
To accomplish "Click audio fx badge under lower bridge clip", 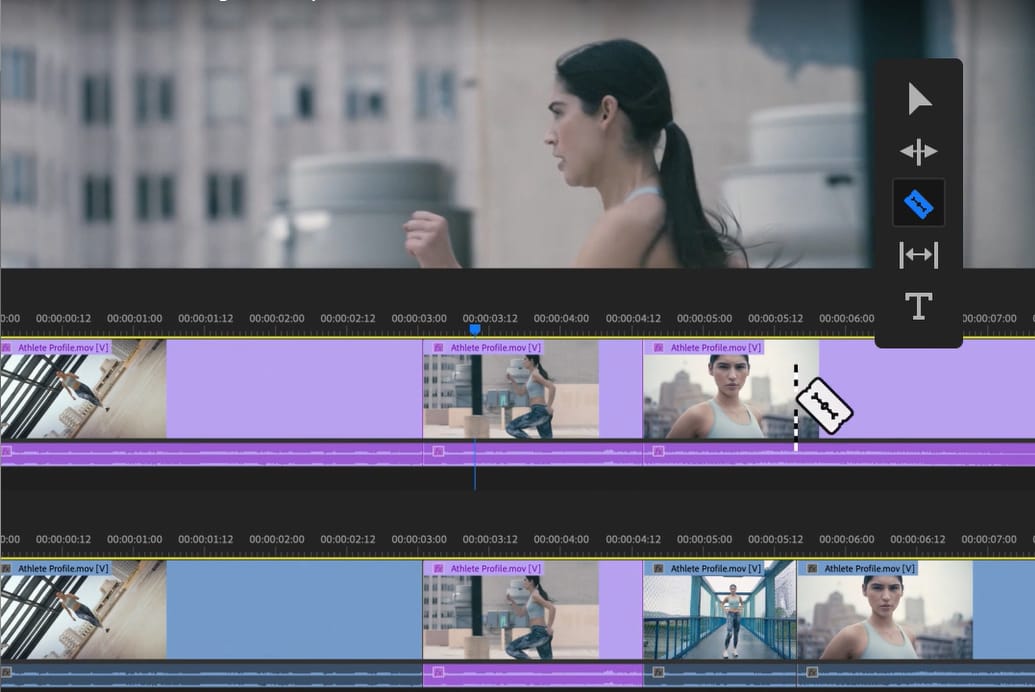I will (657, 672).
